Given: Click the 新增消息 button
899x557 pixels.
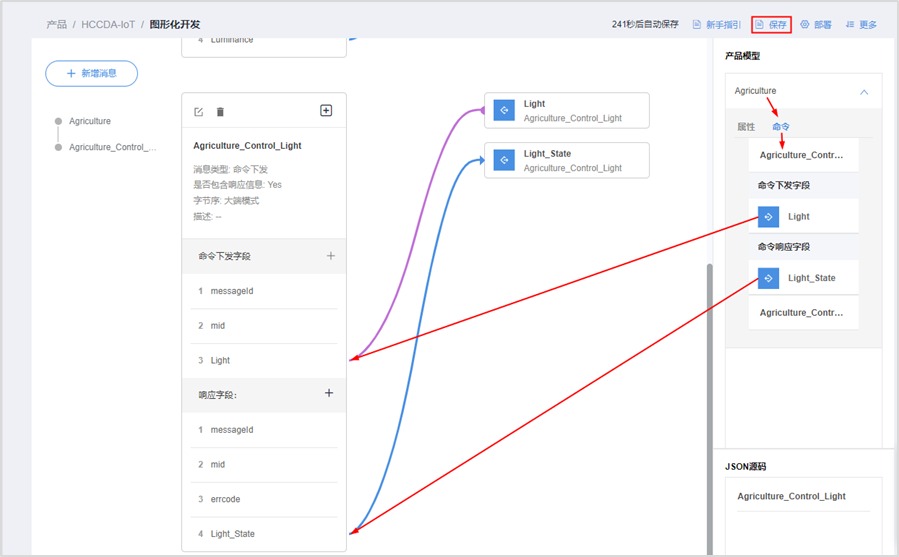Looking at the screenshot, I should click(x=91, y=73).
